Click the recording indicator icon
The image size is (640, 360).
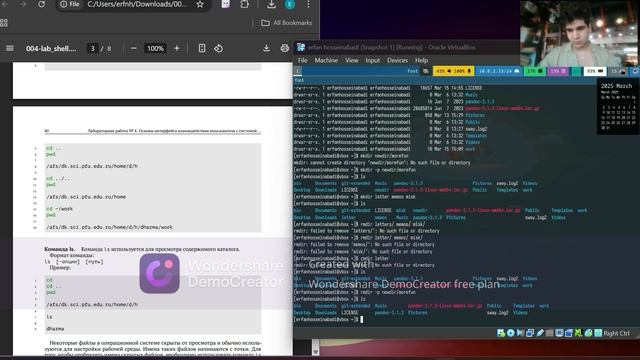tap(569, 333)
